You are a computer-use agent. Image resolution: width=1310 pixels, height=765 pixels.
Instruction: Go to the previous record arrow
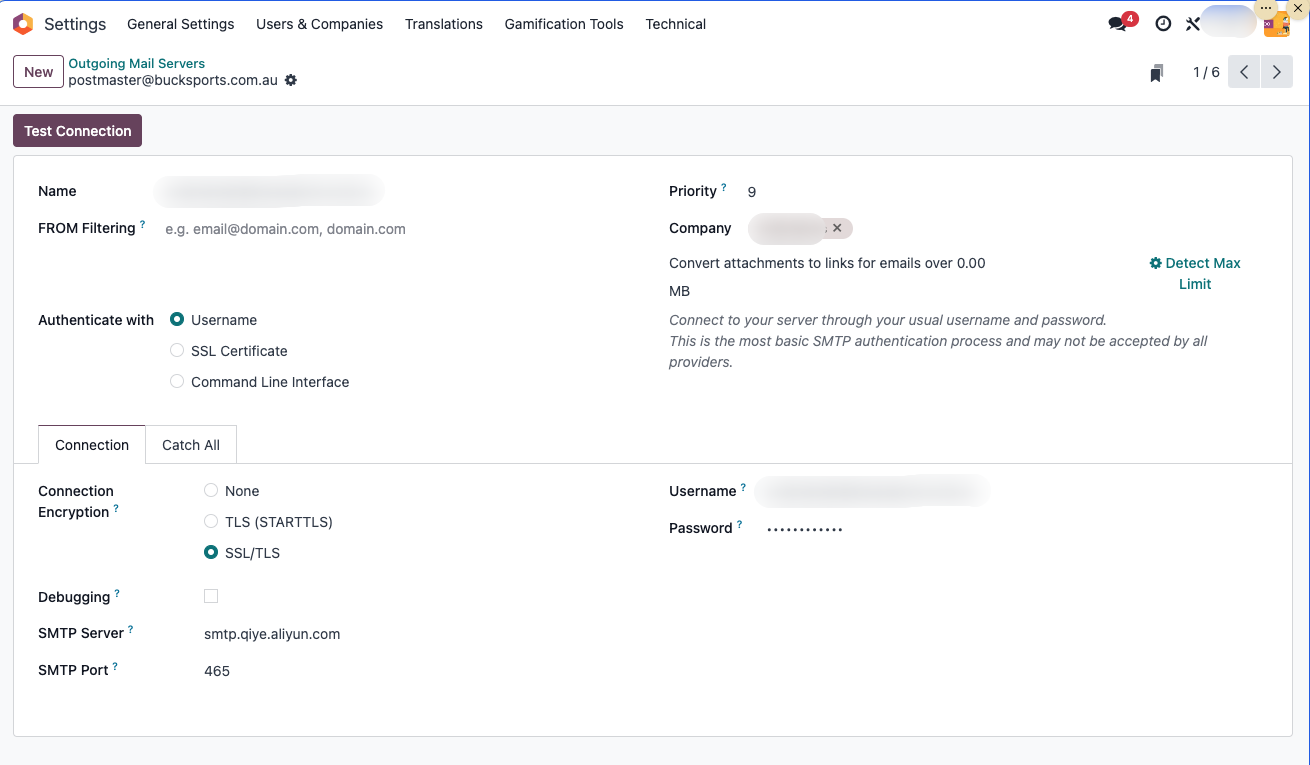pyautogui.click(x=1244, y=72)
